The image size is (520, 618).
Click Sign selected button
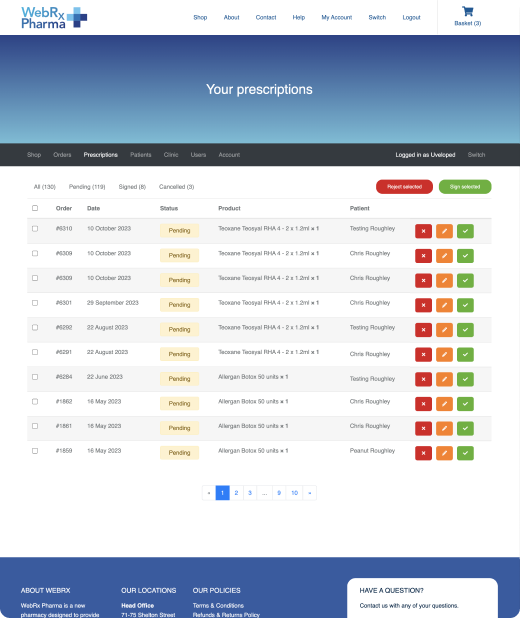(465, 187)
